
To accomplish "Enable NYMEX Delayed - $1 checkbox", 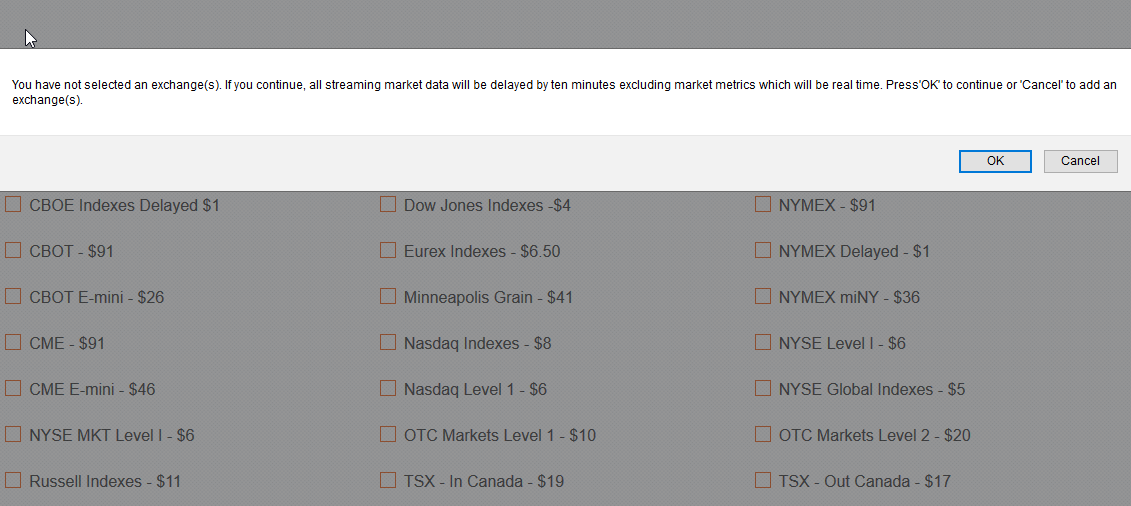I will point(763,251).
